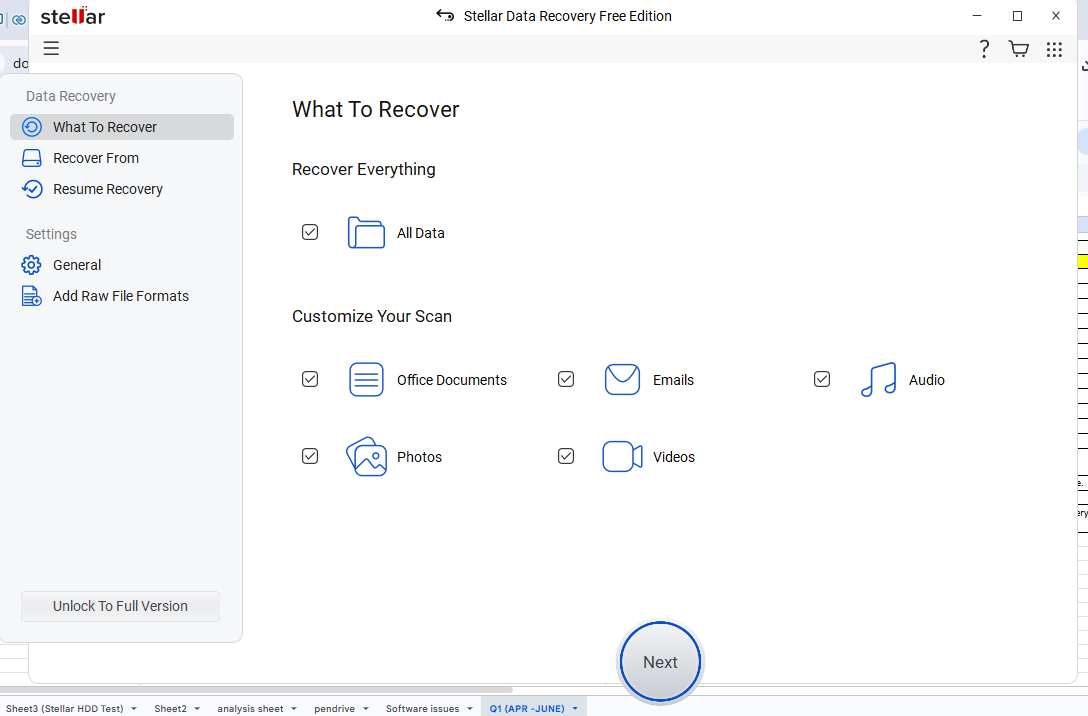Click the All Data label
The image size is (1088, 716).
420,233
